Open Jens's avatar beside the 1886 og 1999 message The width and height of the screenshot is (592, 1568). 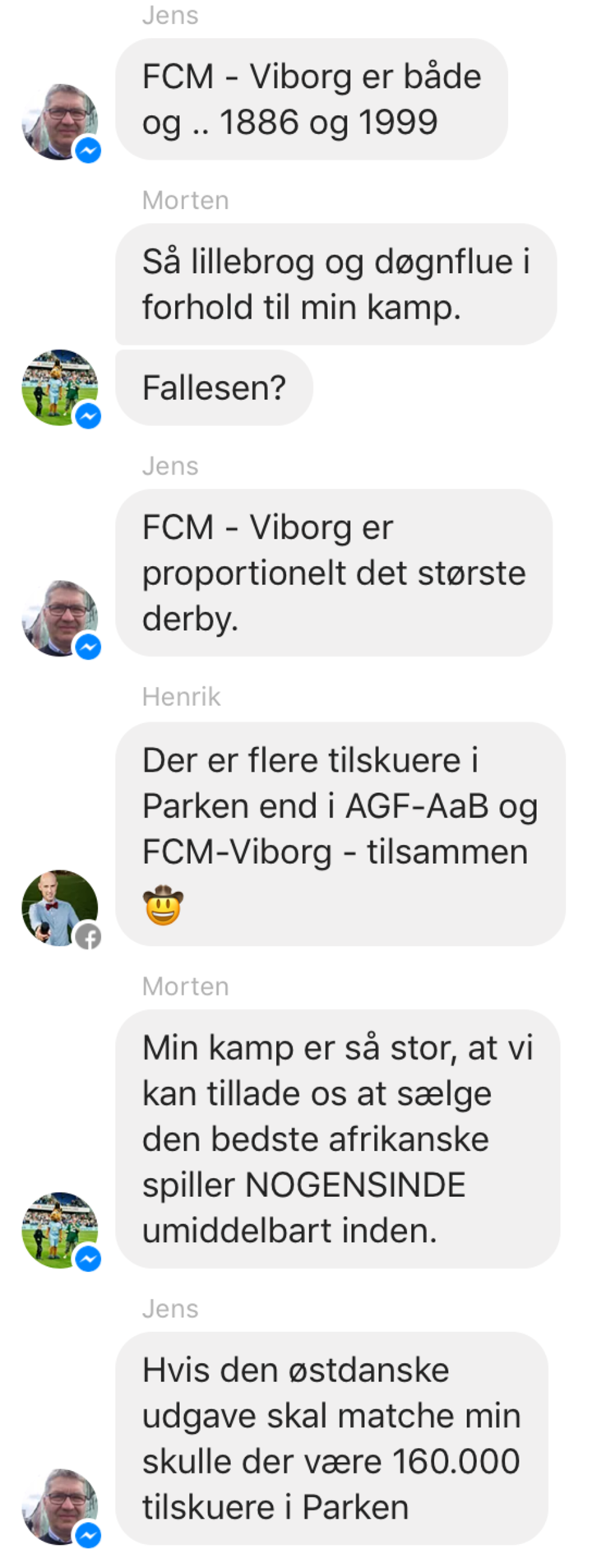[59, 121]
